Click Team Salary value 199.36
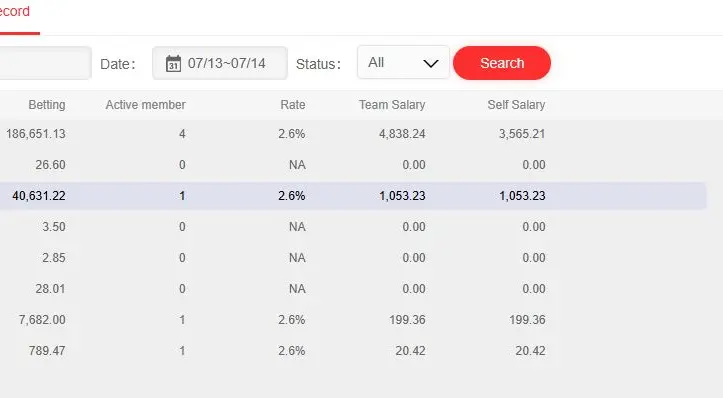The width and height of the screenshot is (723, 398). 407,320
